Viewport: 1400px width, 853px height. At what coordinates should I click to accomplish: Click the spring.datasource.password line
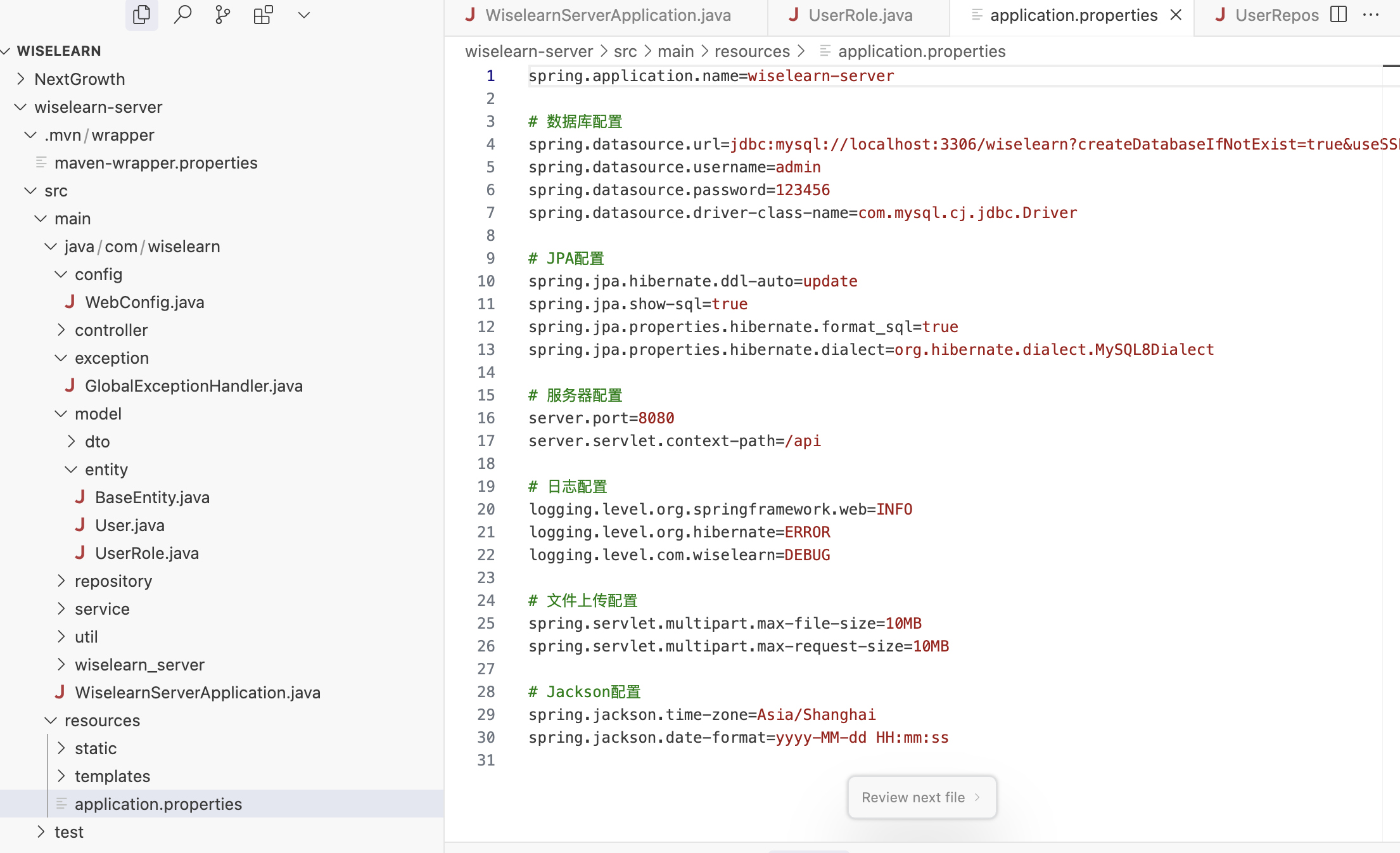[x=679, y=190]
